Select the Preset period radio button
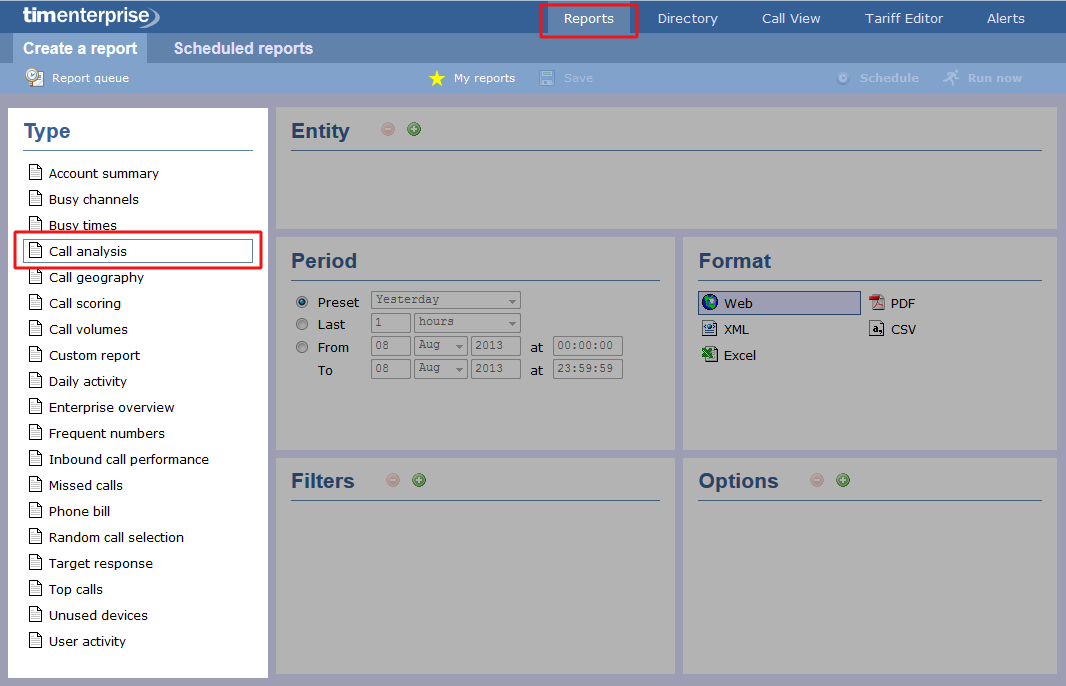 [x=301, y=300]
